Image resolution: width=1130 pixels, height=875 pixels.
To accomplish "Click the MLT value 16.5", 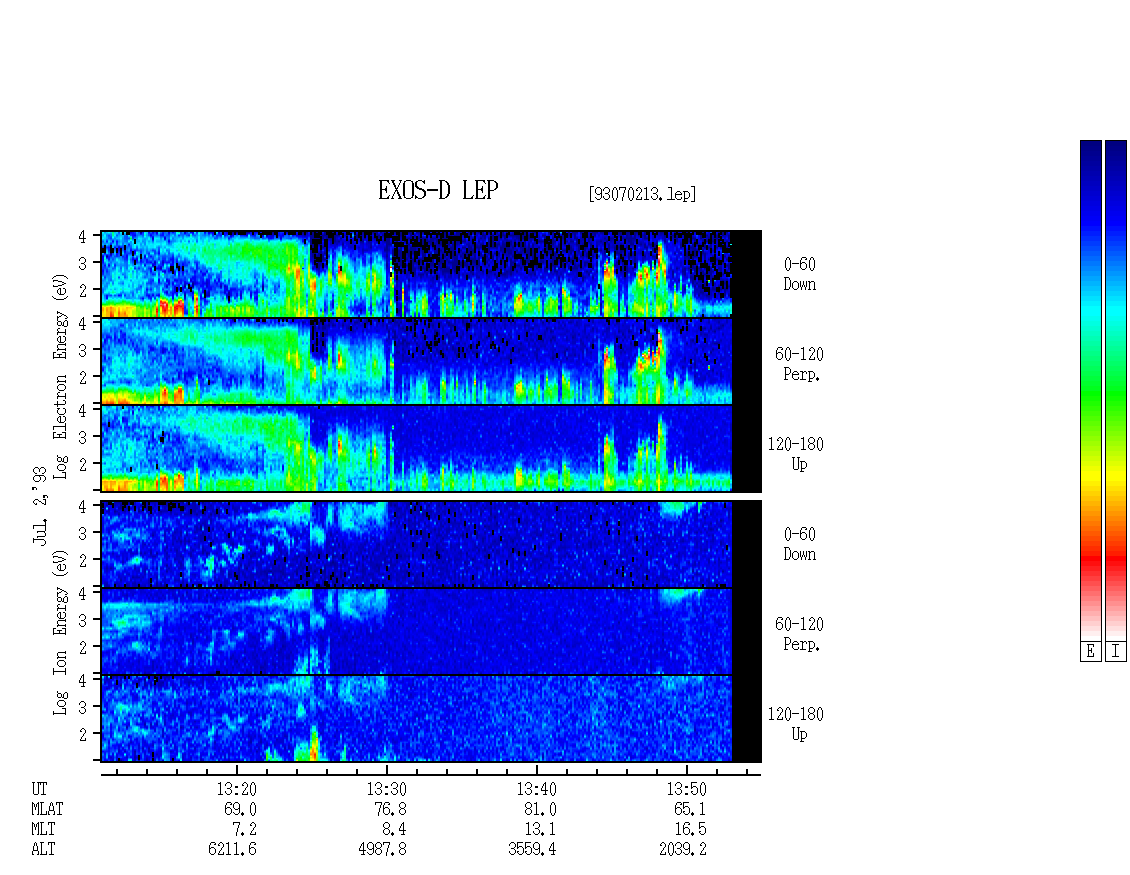I will coord(690,830).
